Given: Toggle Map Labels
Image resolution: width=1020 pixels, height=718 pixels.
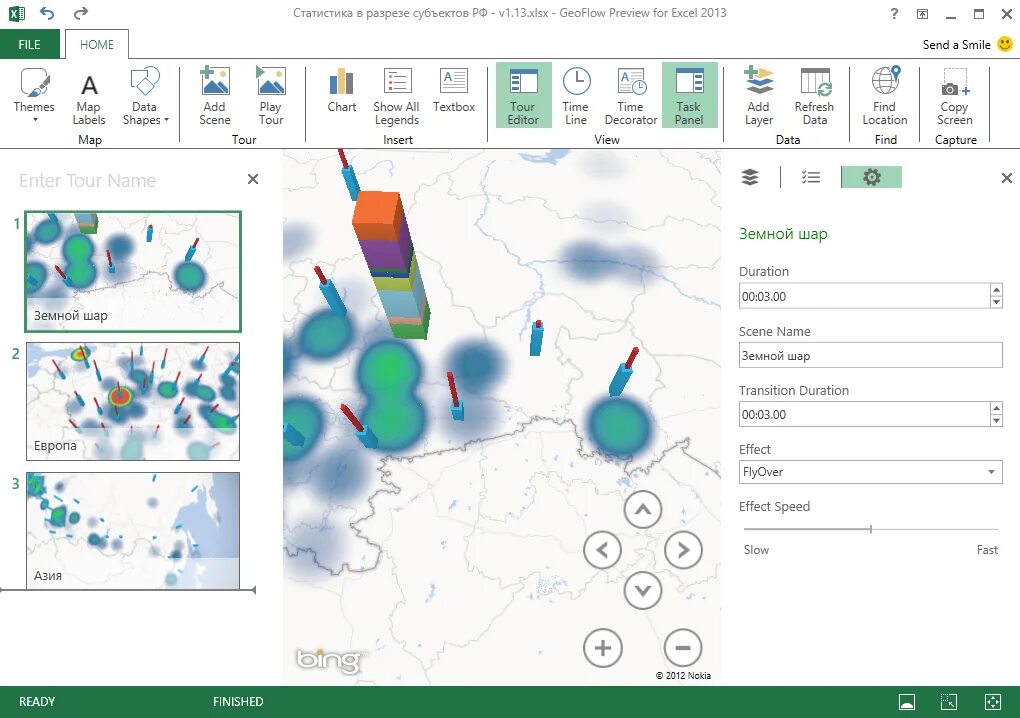Looking at the screenshot, I should 88,98.
